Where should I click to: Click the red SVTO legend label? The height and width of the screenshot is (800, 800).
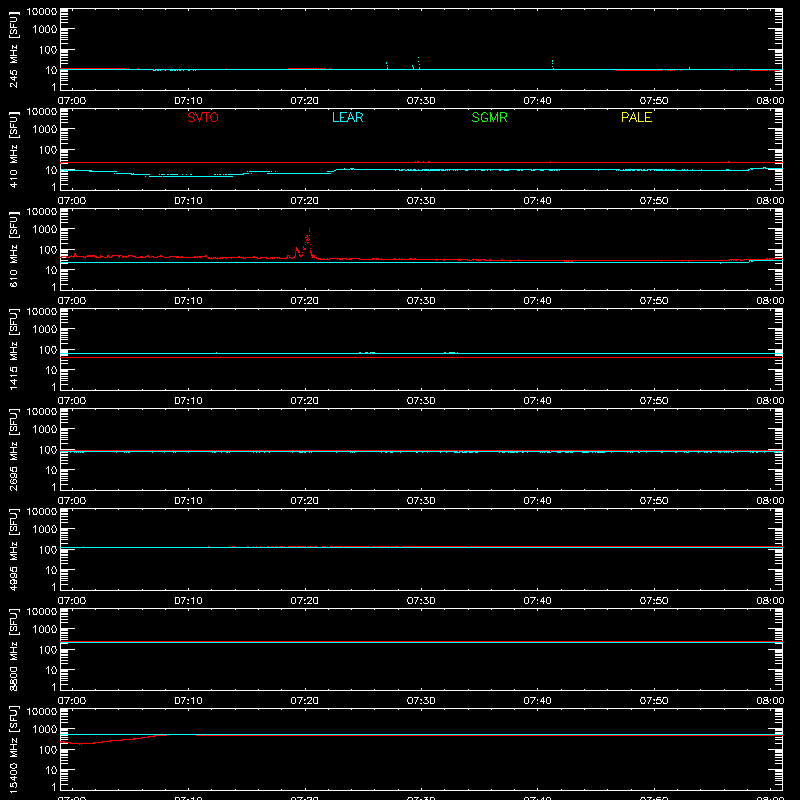pyautogui.click(x=203, y=117)
